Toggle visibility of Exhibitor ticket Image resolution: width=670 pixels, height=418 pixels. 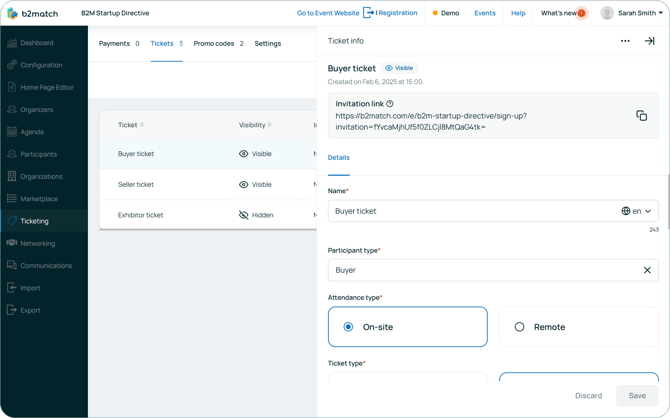[244, 215]
